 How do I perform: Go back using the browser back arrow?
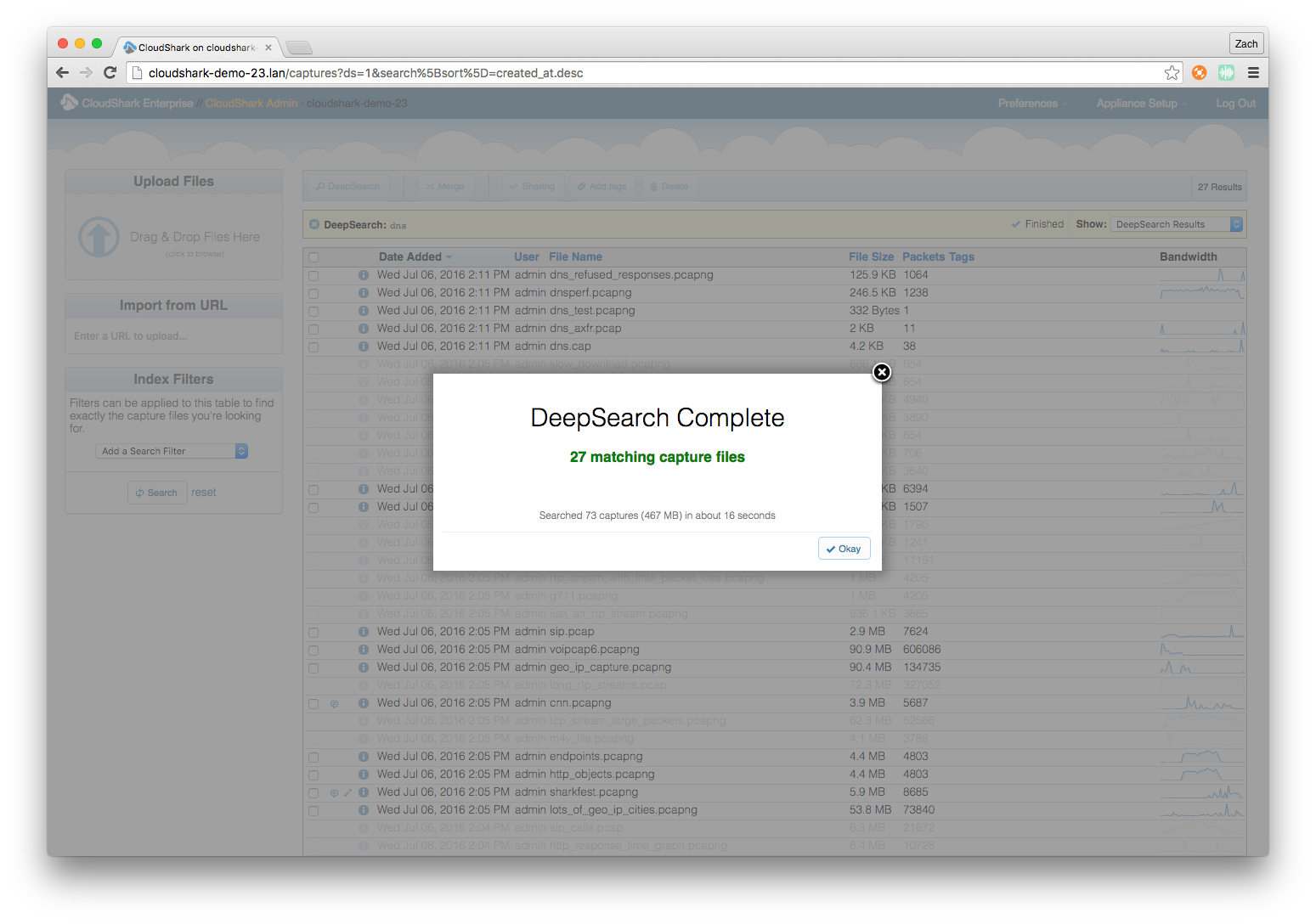point(62,73)
